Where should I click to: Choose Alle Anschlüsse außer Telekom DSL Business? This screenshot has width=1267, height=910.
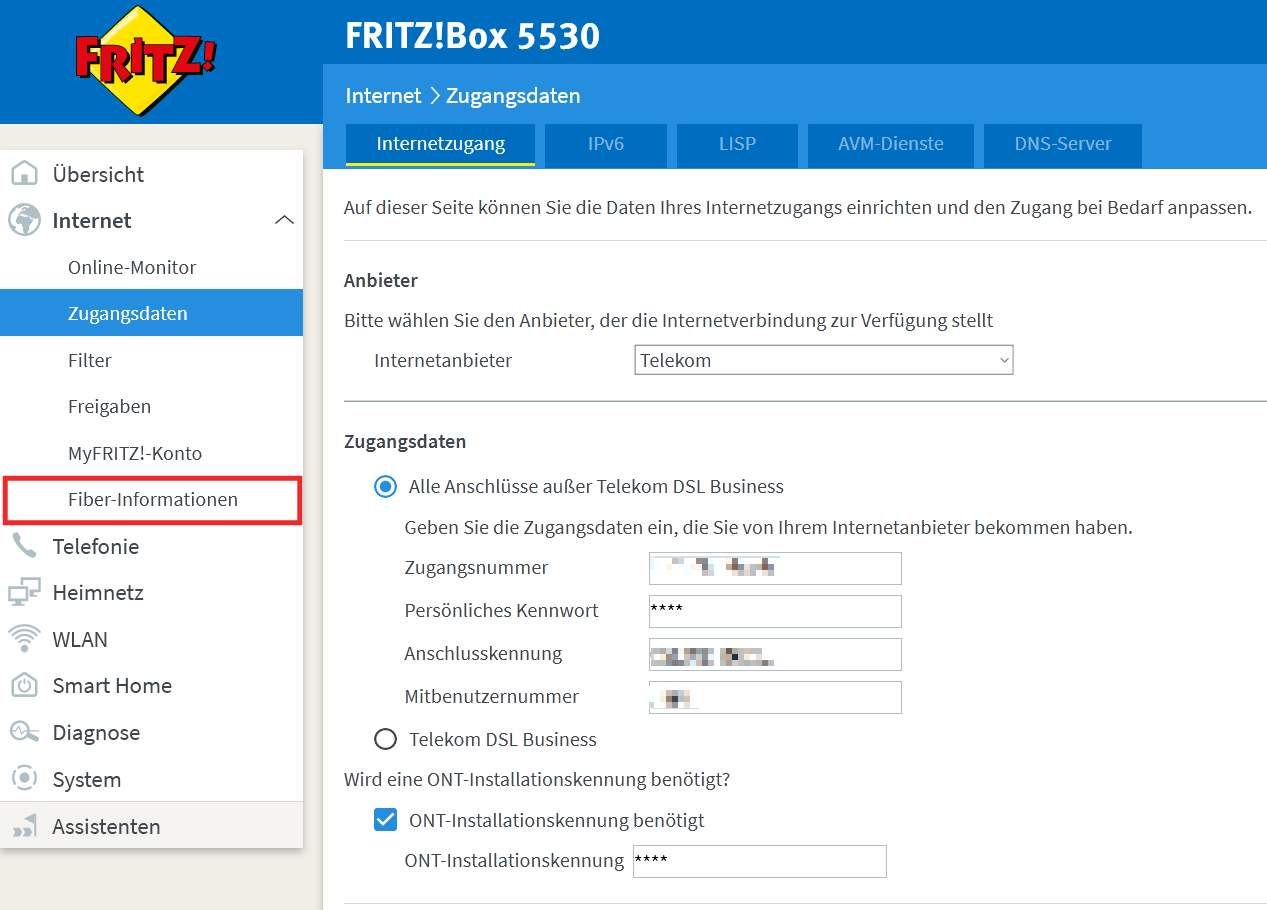385,486
